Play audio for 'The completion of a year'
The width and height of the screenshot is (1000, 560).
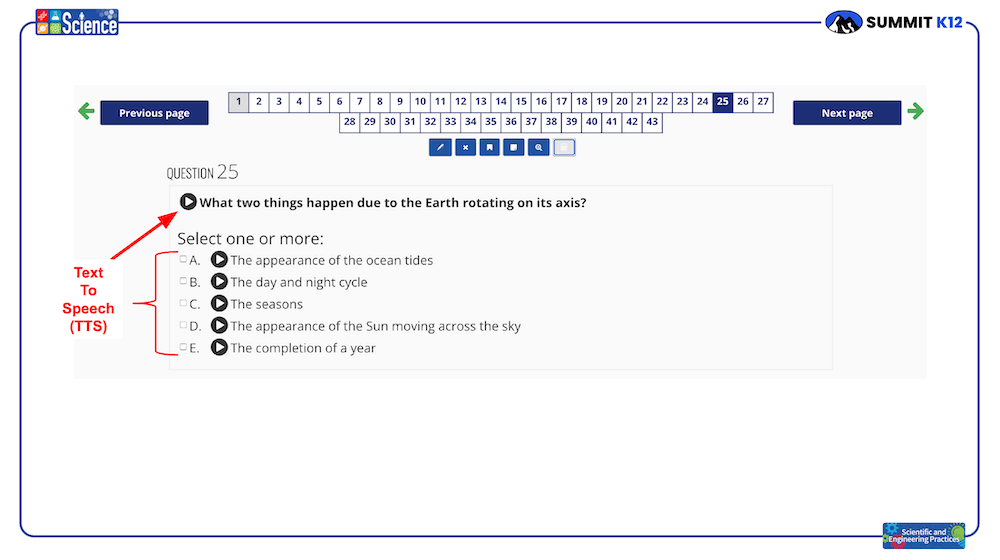[x=219, y=348]
